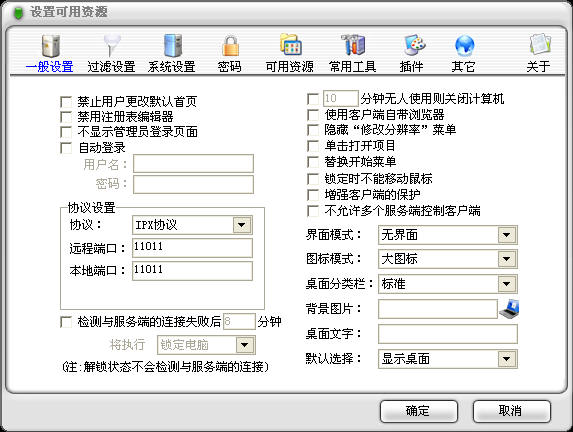The image size is (573, 432).
Task: Cancel dialog with 取消 button
Action: 512,411
